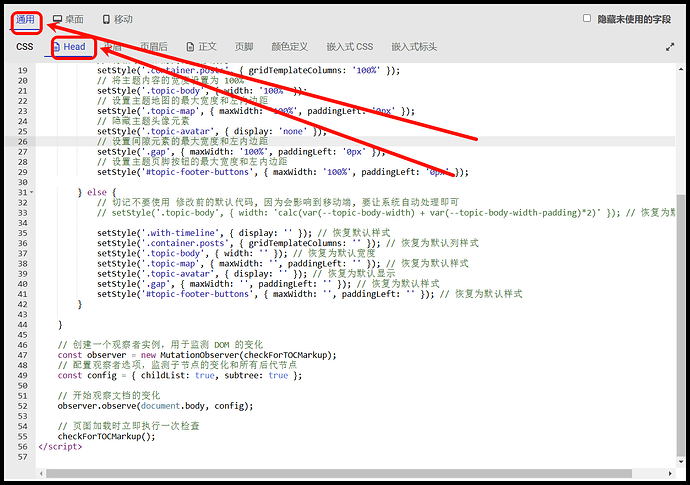Collapse the code fold arrow at line 31
This screenshot has width=690, height=485.
pos(32,192)
